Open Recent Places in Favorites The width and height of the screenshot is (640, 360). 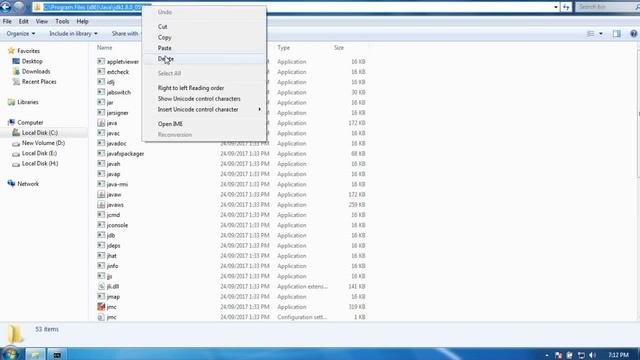click(39, 82)
